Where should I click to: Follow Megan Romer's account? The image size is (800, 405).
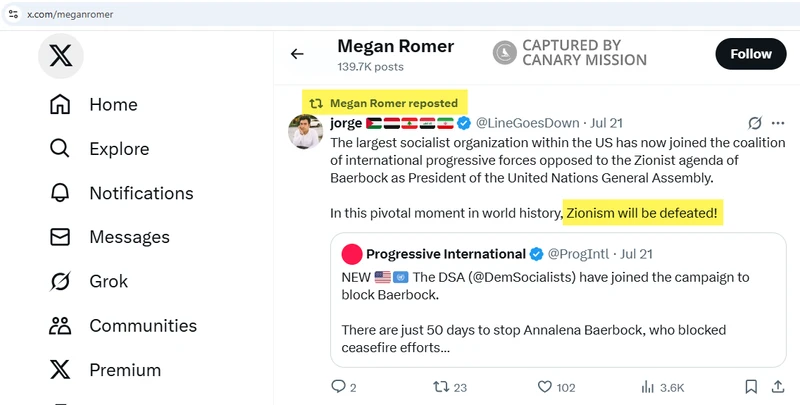click(x=750, y=54)
